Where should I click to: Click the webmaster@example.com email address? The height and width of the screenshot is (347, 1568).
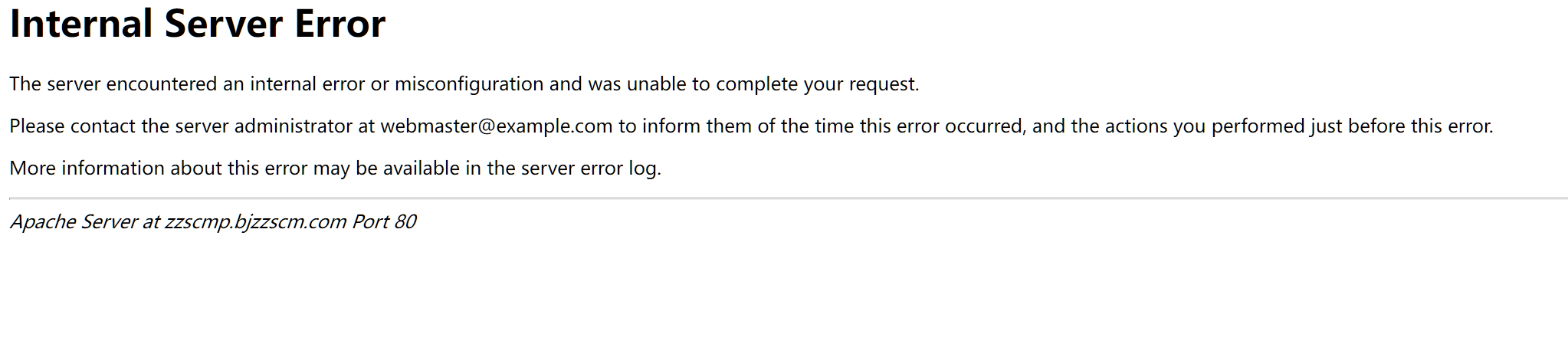click(496, 126)
